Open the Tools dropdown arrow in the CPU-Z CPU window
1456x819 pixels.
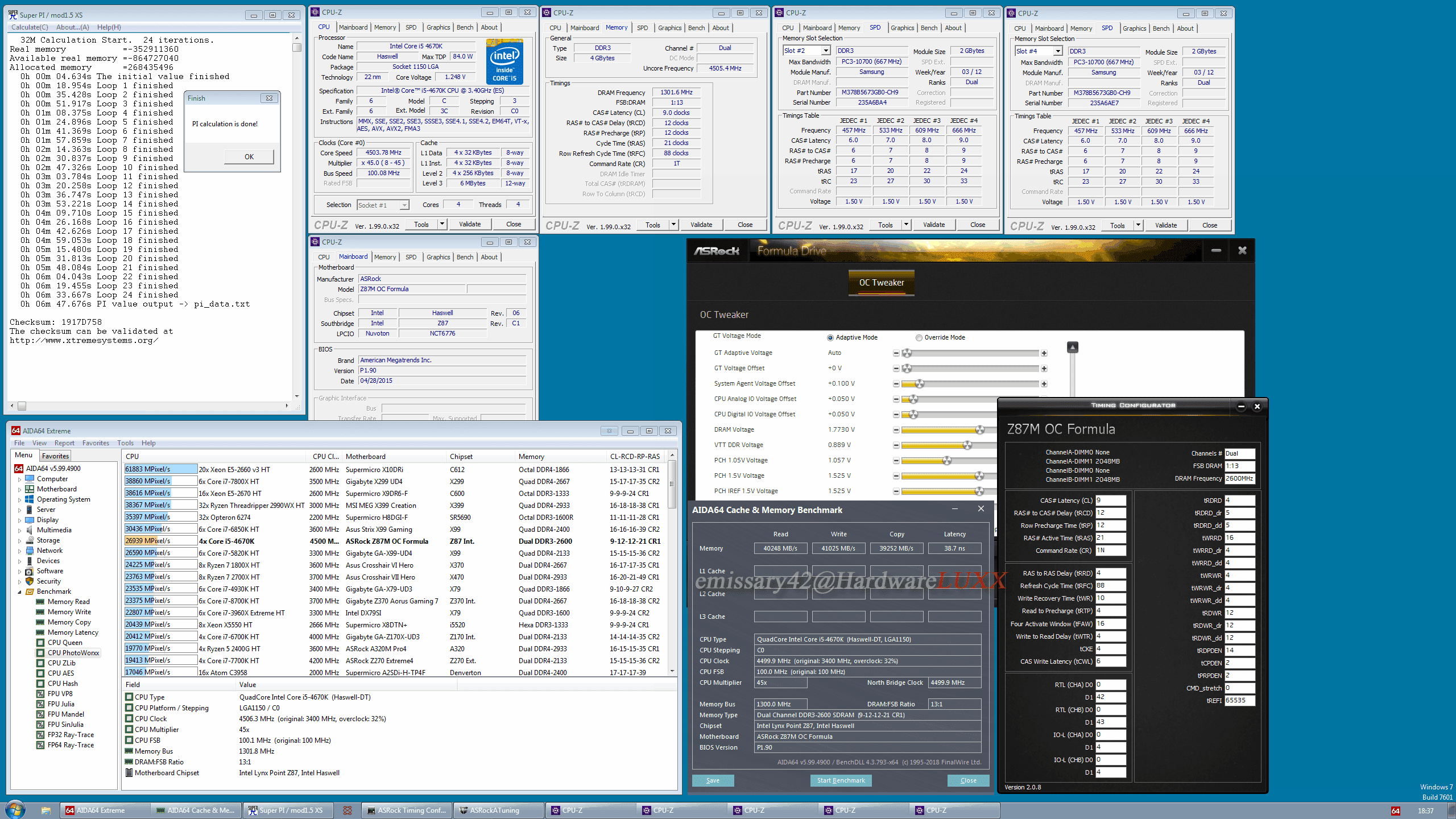[442, 224]
